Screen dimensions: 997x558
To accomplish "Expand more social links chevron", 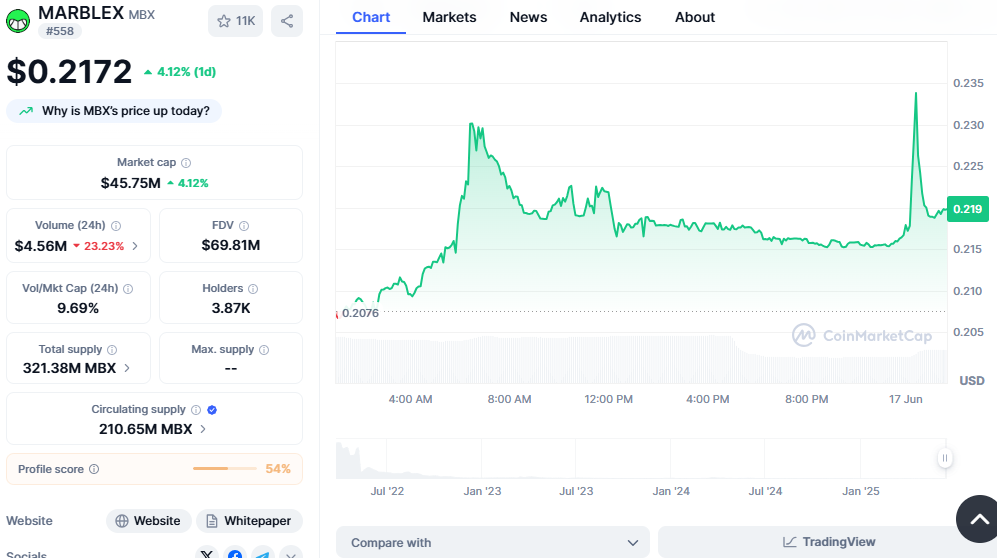I will click(291, 554).
